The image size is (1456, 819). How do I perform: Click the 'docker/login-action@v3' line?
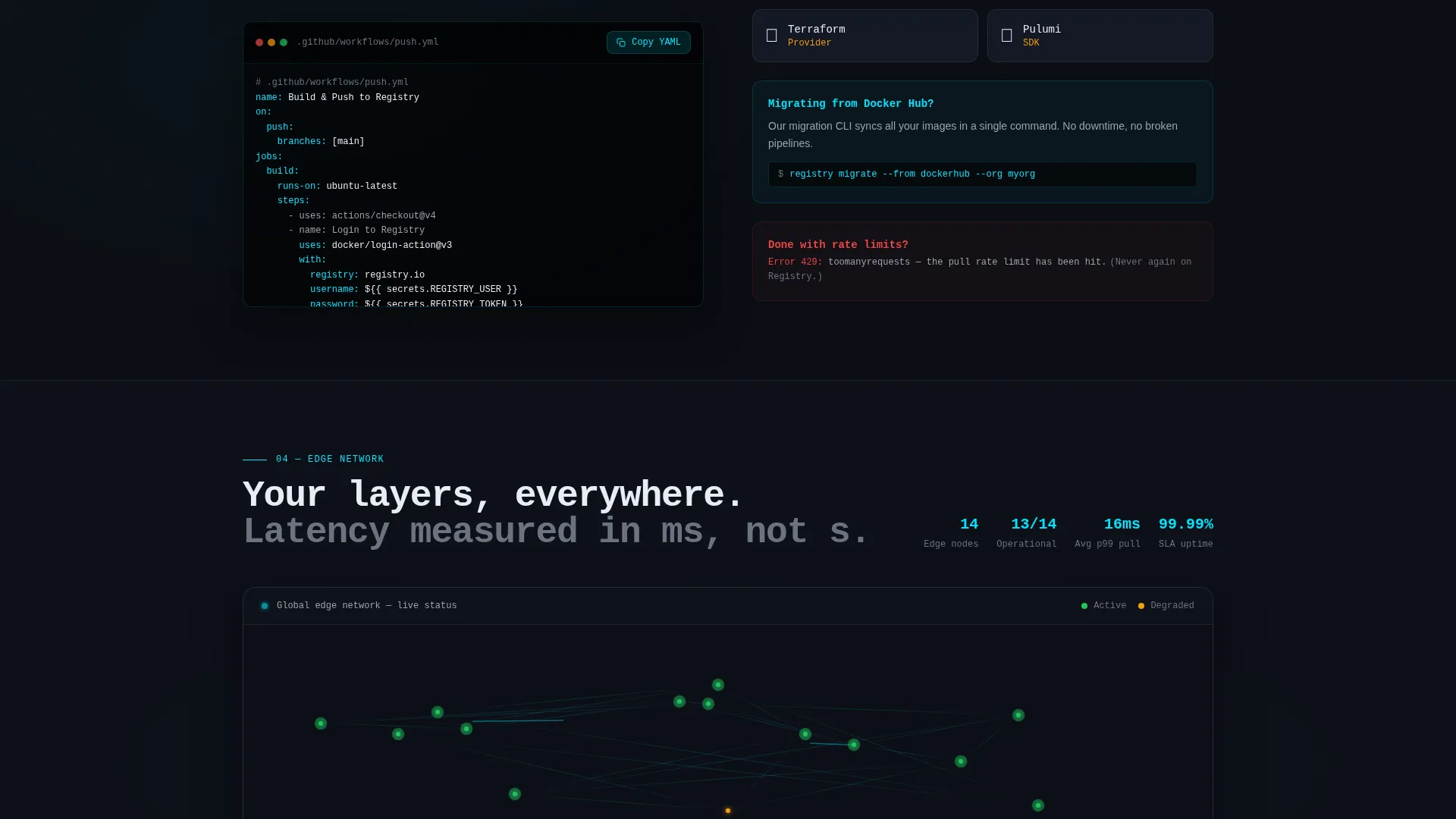375,246
